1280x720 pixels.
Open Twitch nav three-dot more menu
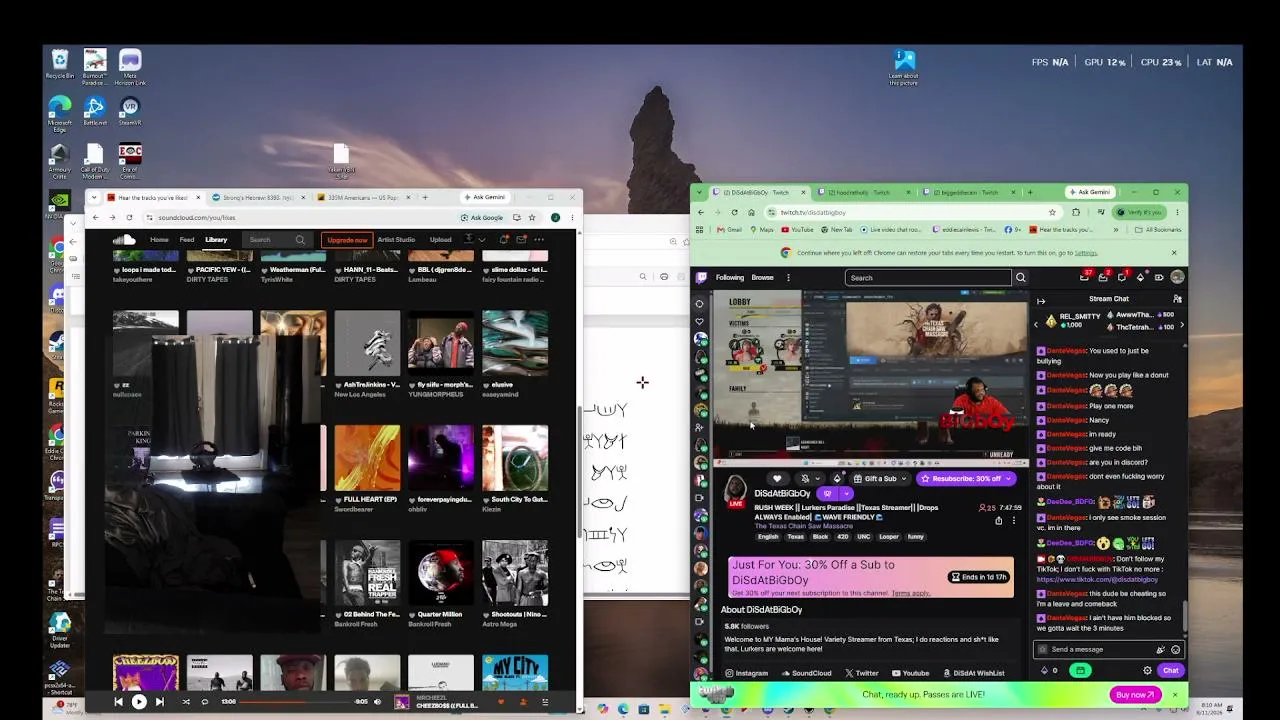coord(788,277)
